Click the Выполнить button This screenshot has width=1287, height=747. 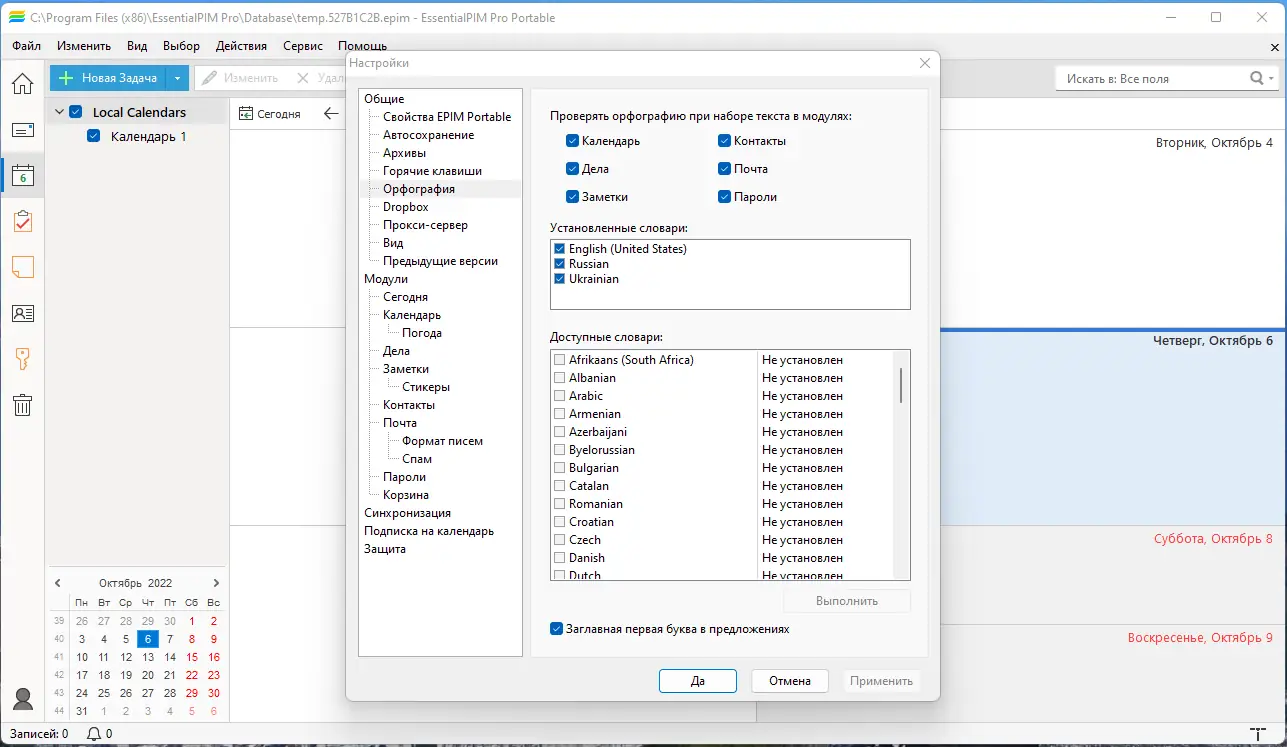pyautogui.click(x=847, y=601)
